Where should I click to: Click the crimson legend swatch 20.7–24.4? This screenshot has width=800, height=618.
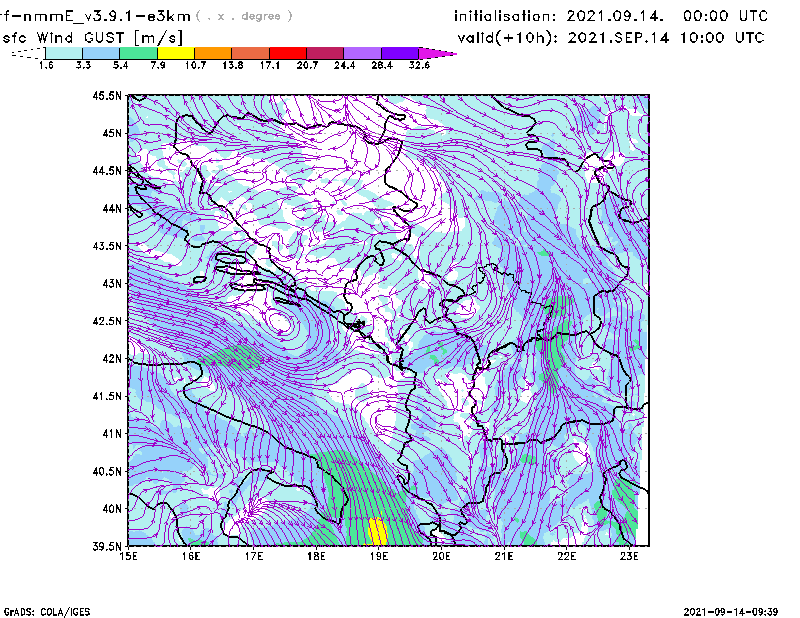tap(325, 53)
